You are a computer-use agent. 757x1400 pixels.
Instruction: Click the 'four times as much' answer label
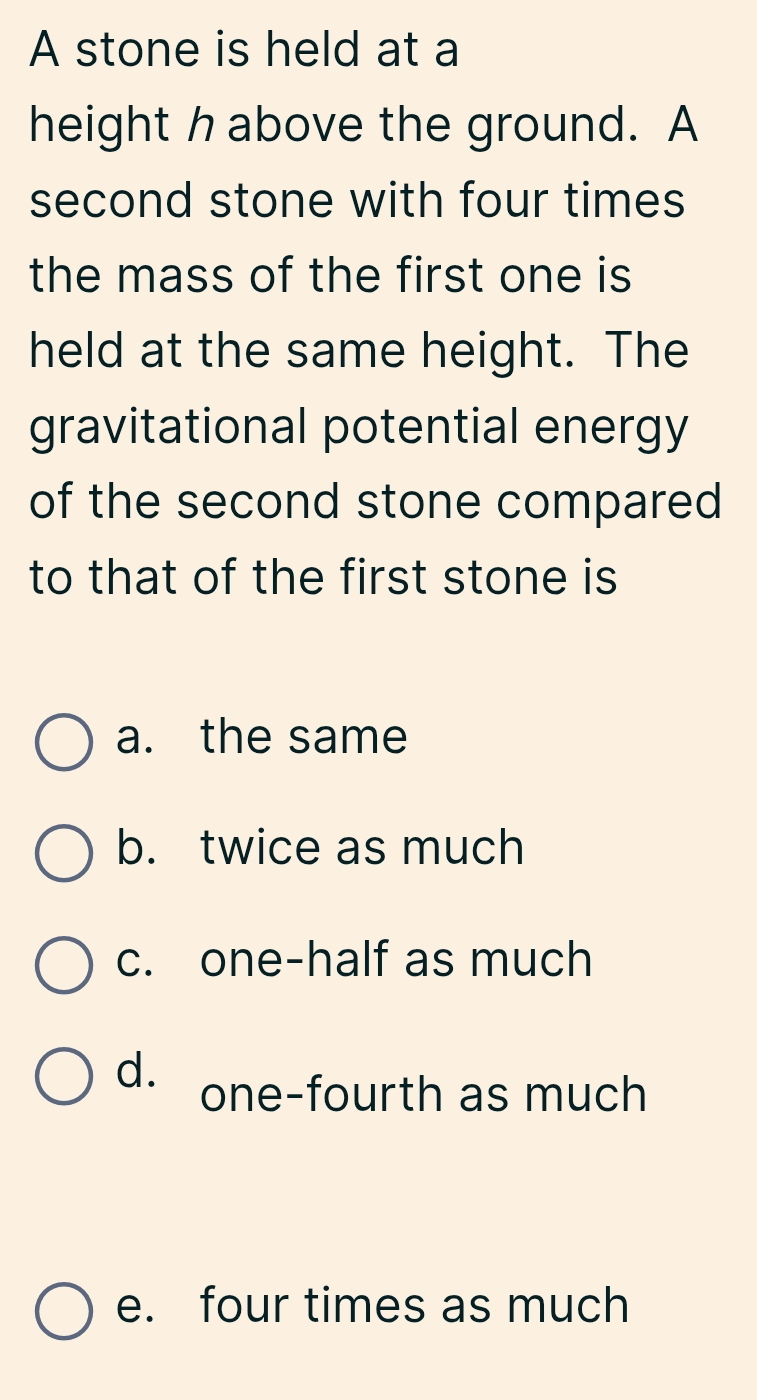[415, 1306]
